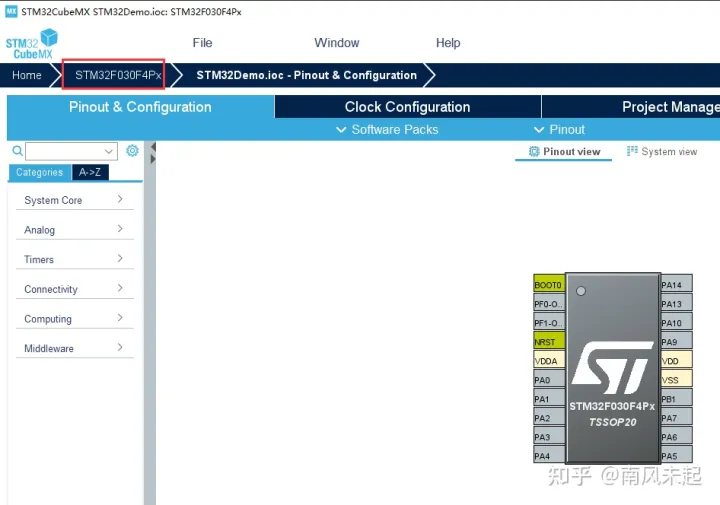
Task: Select the PA4 pin
Action: [549, 456]
